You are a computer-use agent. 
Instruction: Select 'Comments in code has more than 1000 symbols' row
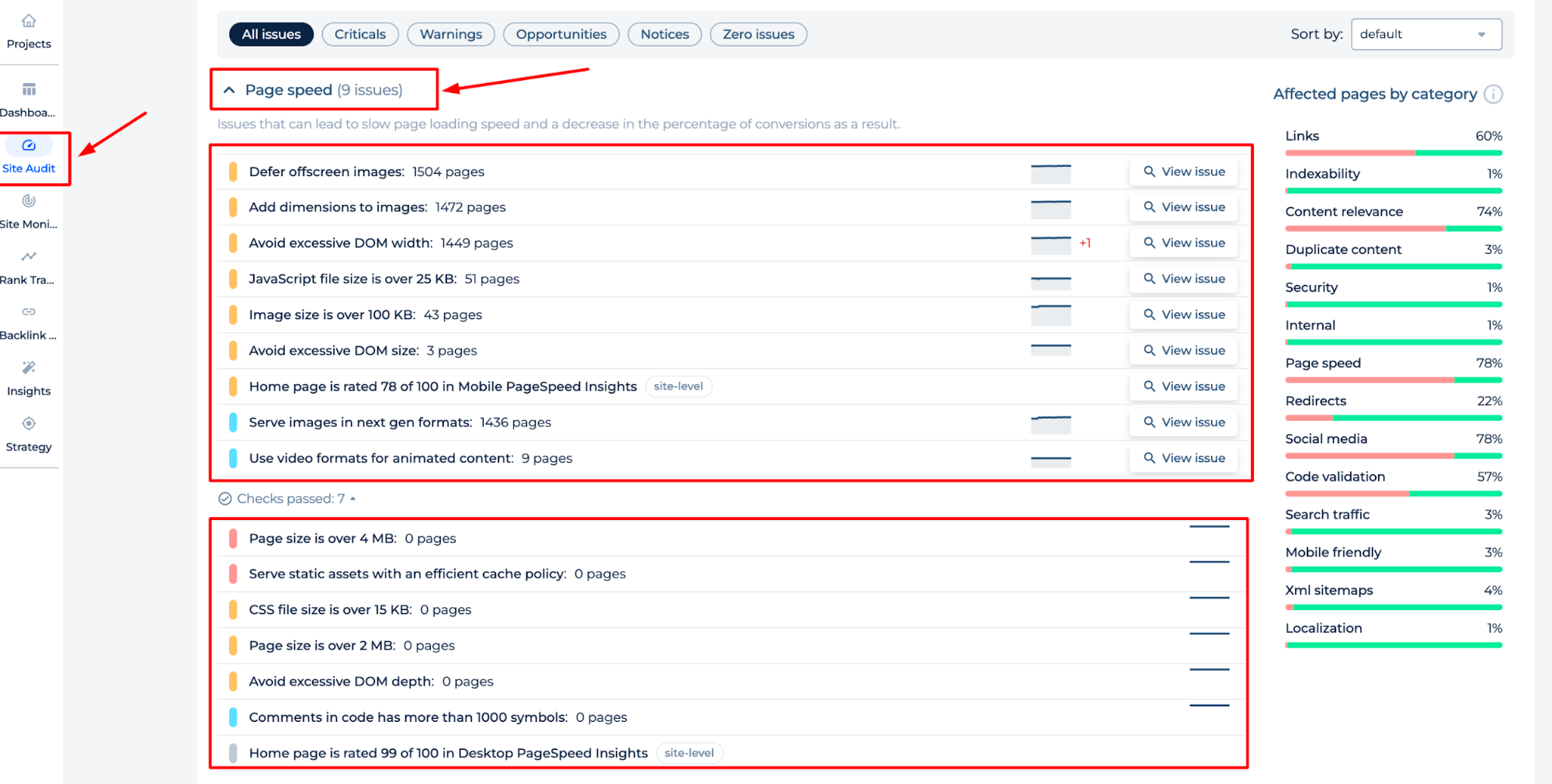(730, 717)
